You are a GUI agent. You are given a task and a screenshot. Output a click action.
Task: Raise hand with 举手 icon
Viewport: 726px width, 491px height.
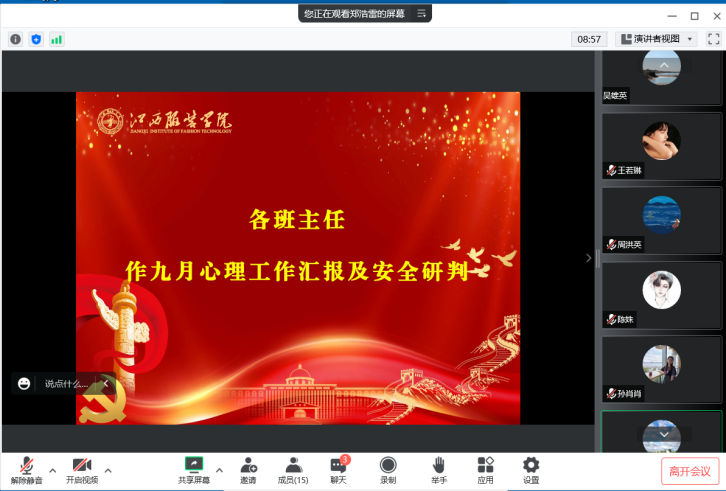pos(438,465)
